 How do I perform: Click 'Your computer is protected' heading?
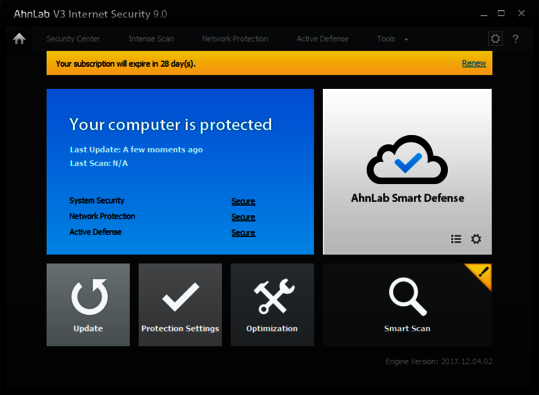(x=170, y=125)
